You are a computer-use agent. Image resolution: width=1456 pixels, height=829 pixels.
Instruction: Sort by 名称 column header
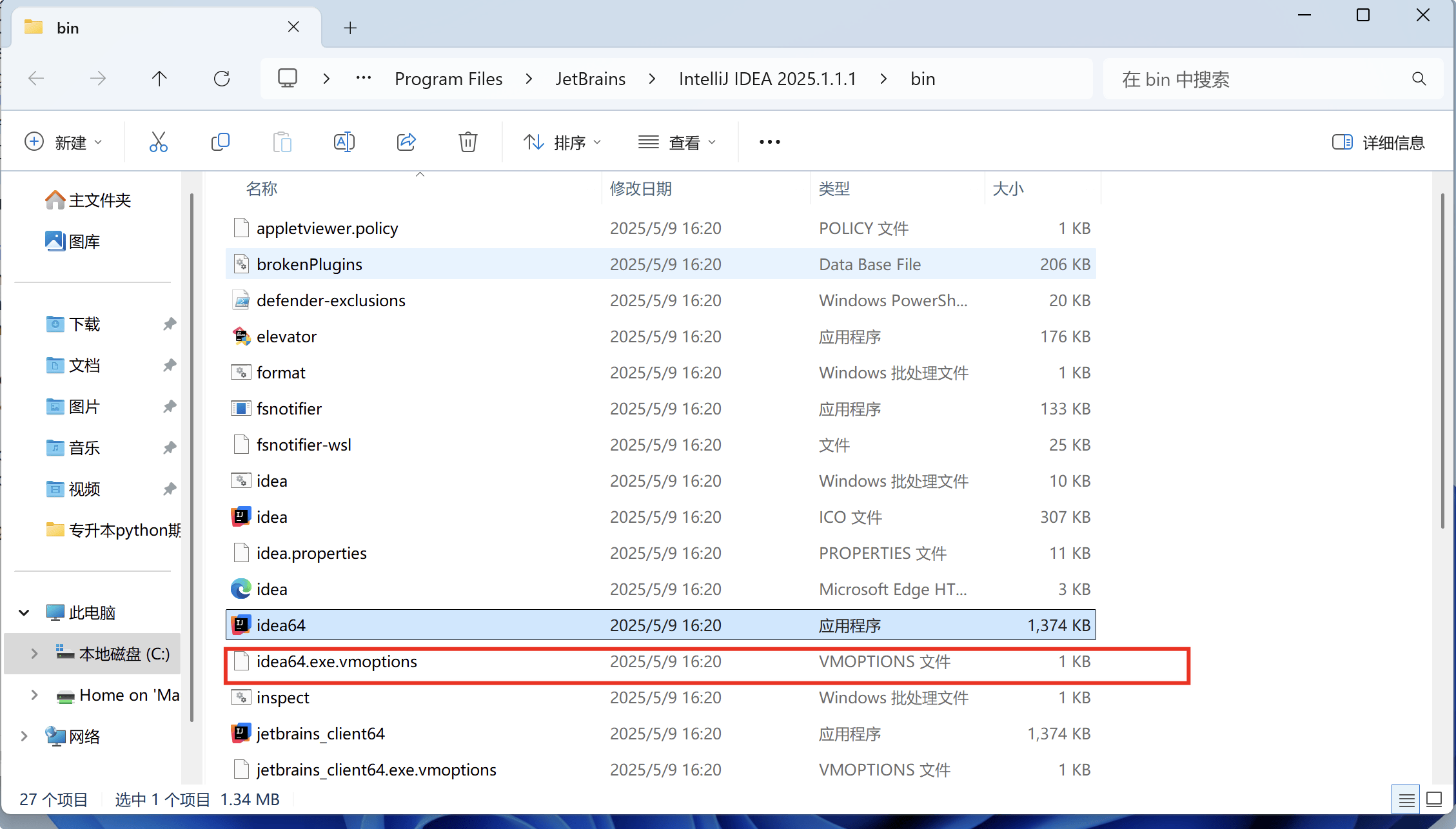tap(262, 189)
